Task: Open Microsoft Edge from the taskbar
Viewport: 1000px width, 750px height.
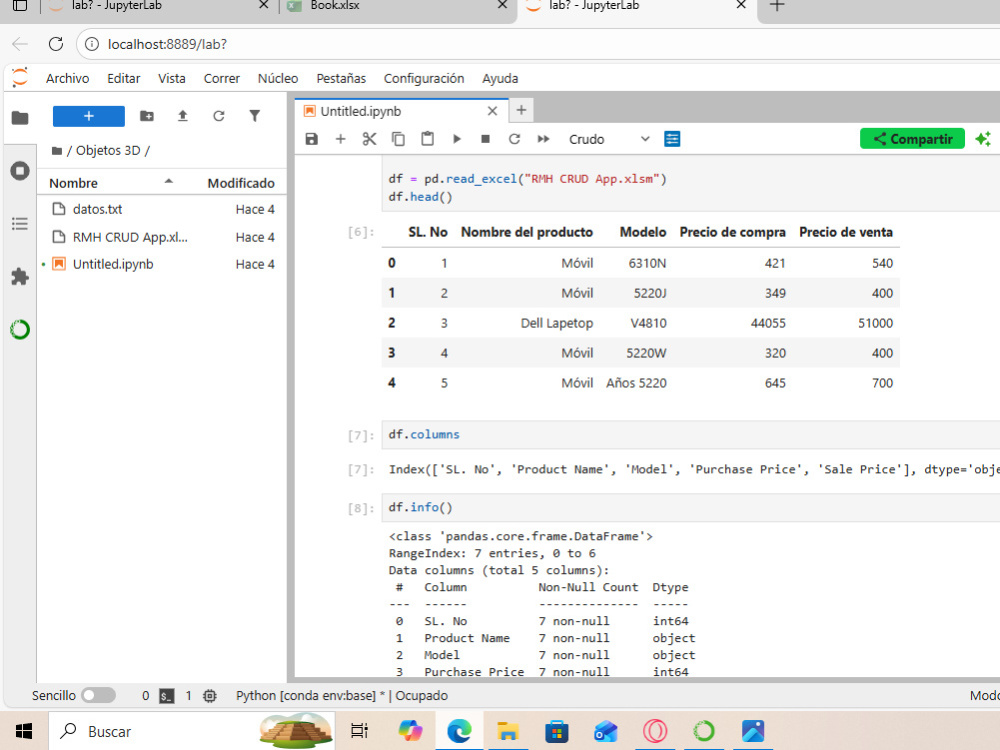Action: tap(459, 731)
